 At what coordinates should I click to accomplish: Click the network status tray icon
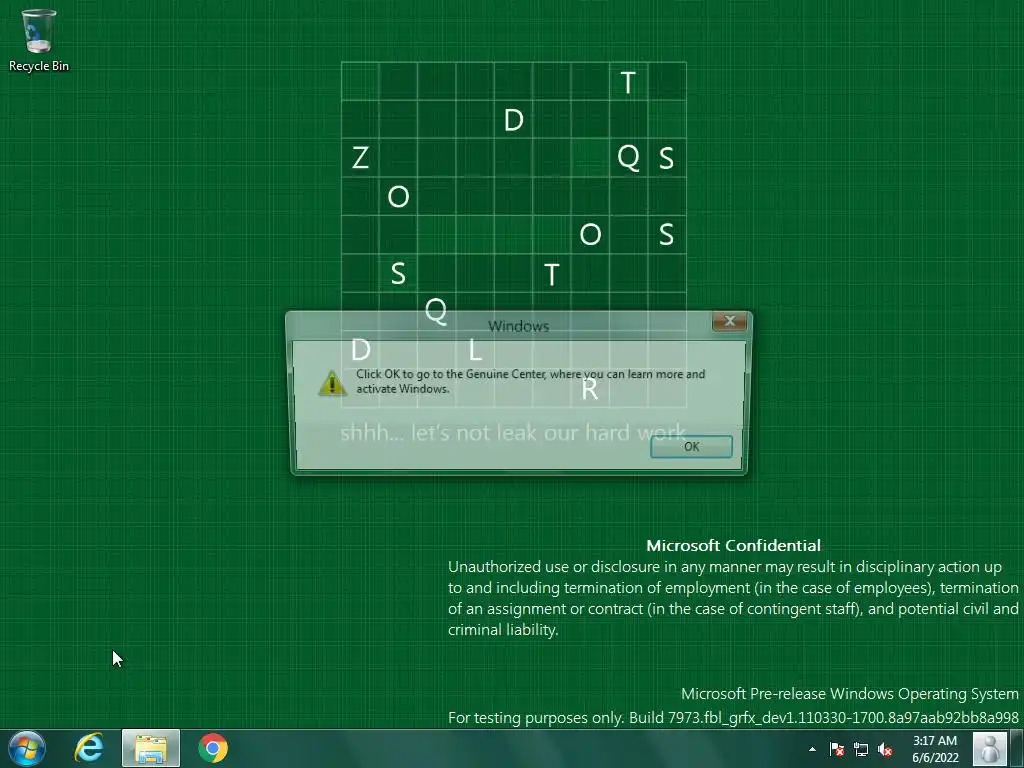(x=861, y=749)
